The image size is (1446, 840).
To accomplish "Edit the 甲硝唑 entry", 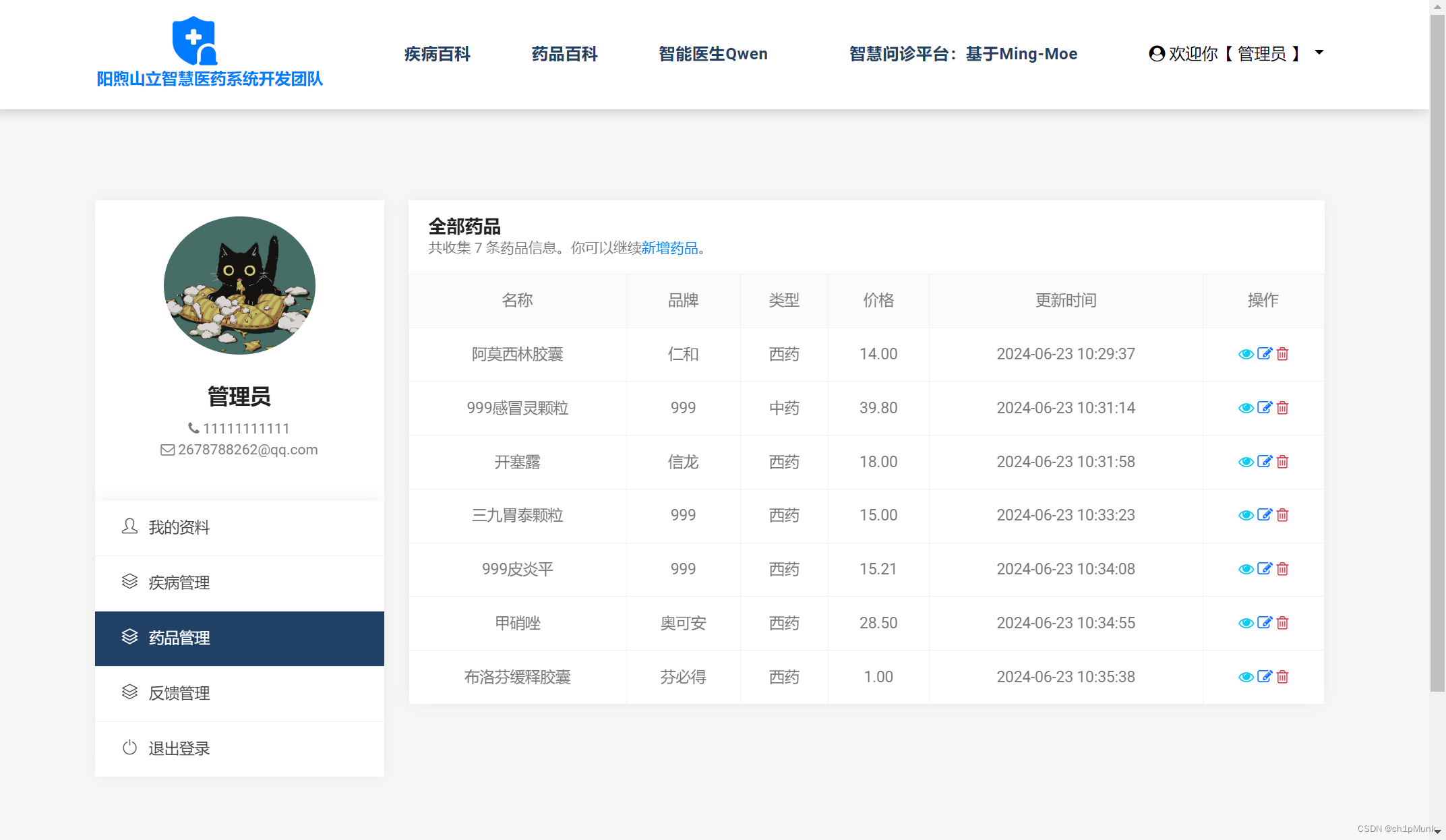I will (x=1265, y=623).
